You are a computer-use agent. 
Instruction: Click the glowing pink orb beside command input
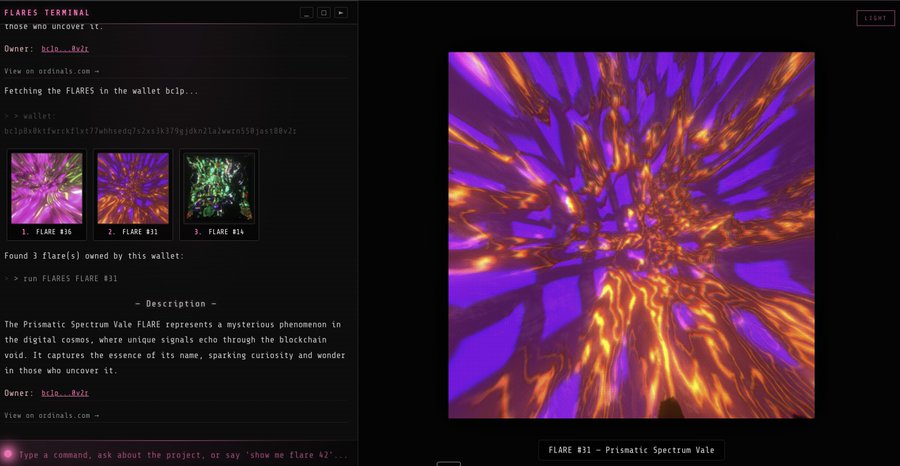[x=8, y=454]
